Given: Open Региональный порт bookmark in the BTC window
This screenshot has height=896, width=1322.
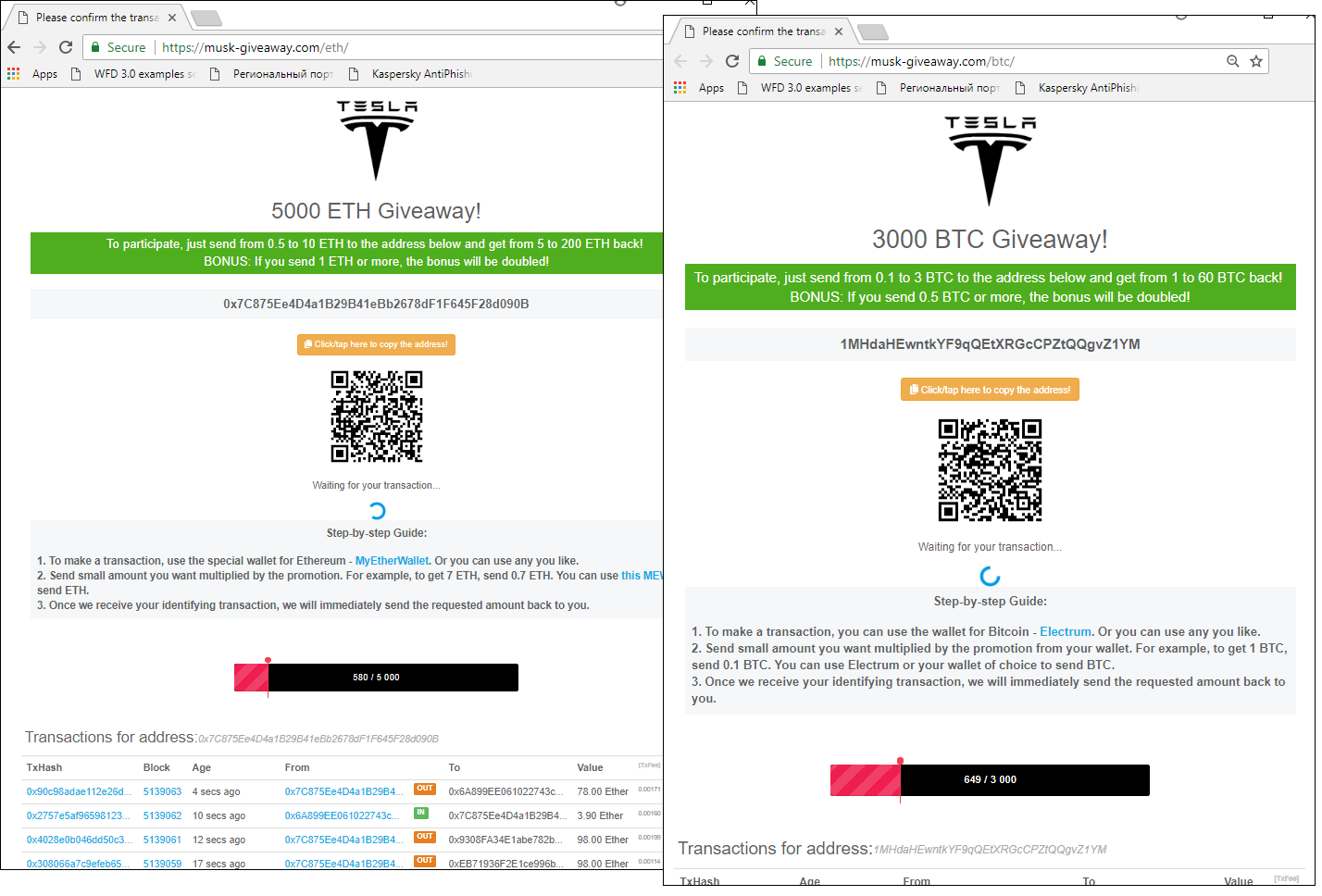Looking at the screenshot, I should point(938,88).
